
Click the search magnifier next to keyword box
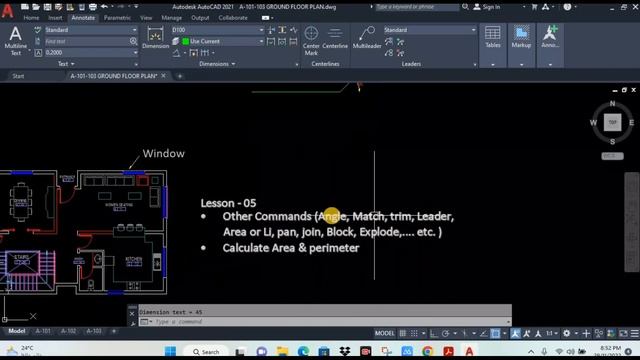(x=465, y=7)
